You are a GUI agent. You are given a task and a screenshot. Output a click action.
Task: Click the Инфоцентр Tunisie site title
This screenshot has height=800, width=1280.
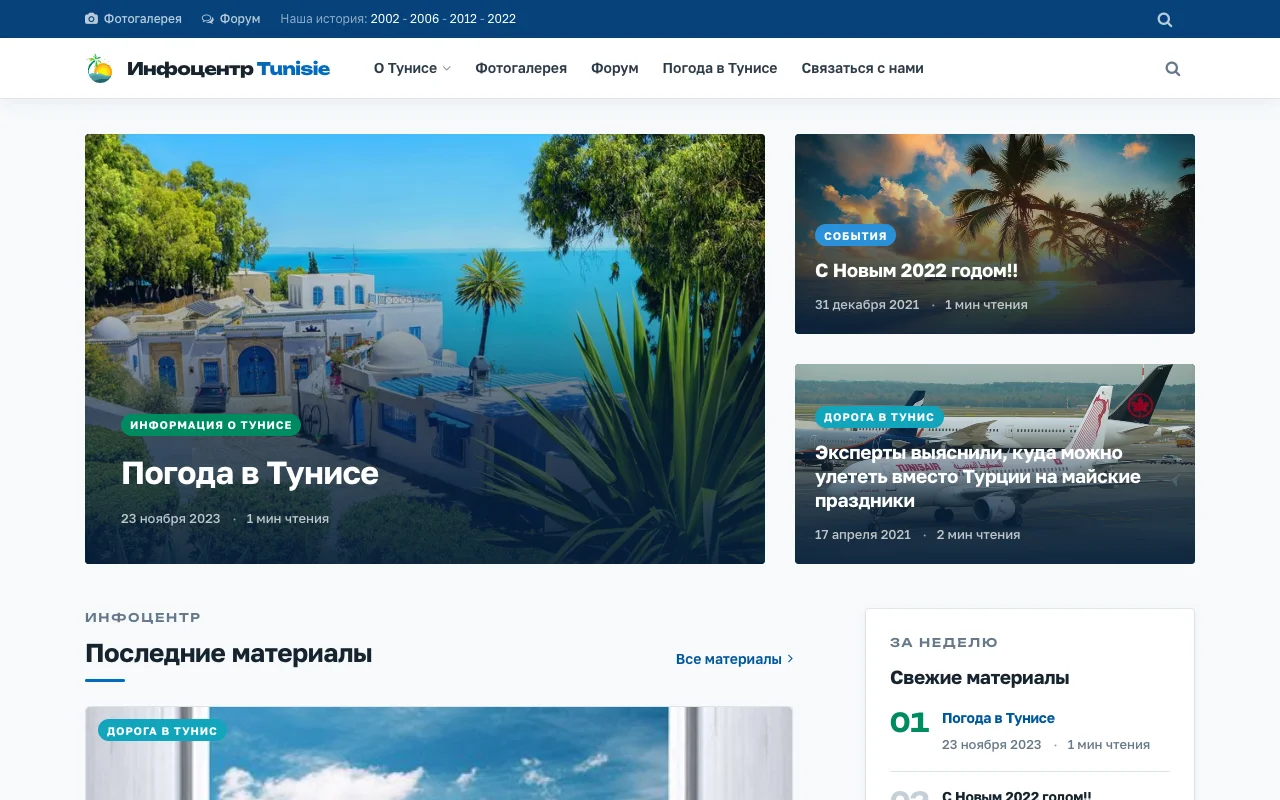(x=228, y=69)
